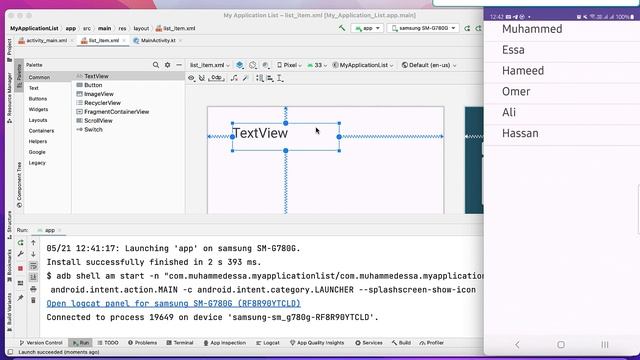Image resolution: width=640 pixels, height=360 pixels.
Task: Click the pin tab icon in Run panel
Action: coord(20,298)
